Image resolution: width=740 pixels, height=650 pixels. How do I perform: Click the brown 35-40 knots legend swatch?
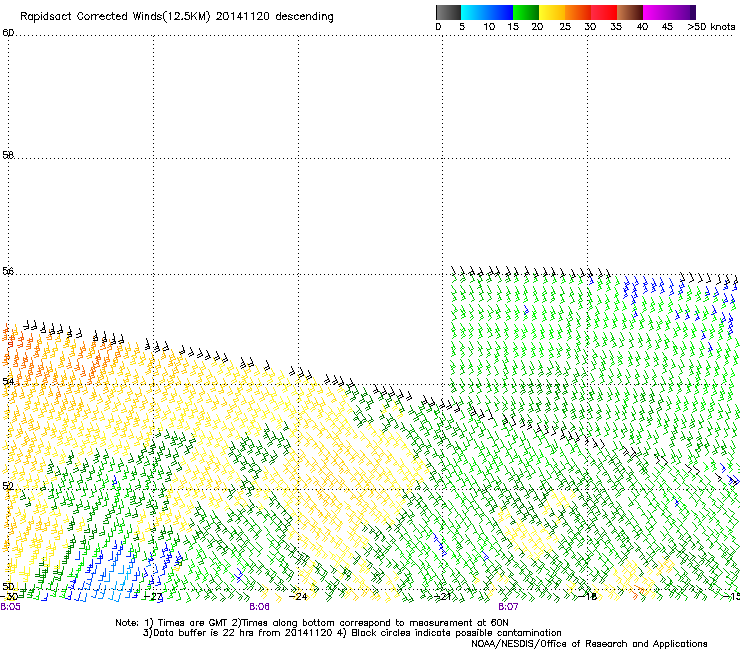[630, 12]
